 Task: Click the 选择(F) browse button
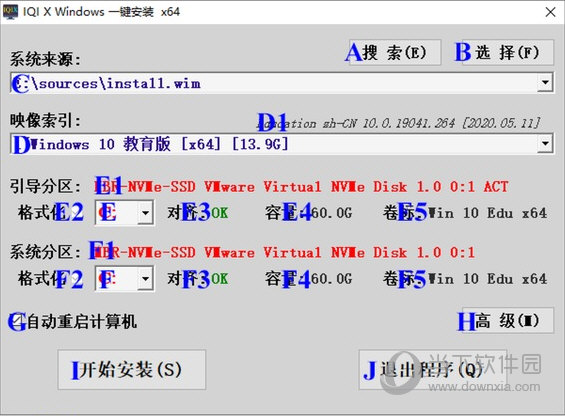tap(508, 53)
